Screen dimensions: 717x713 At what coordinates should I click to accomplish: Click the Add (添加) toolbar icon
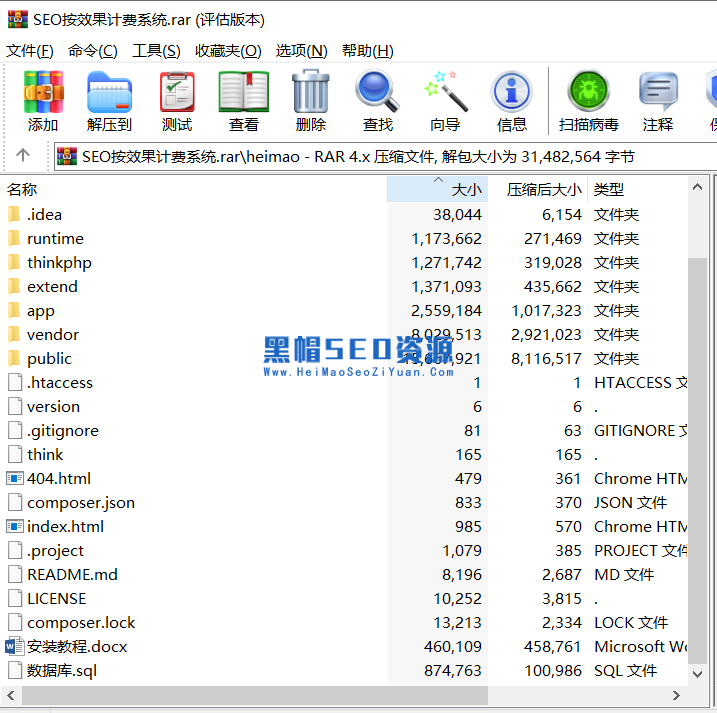tap(43, 101)
